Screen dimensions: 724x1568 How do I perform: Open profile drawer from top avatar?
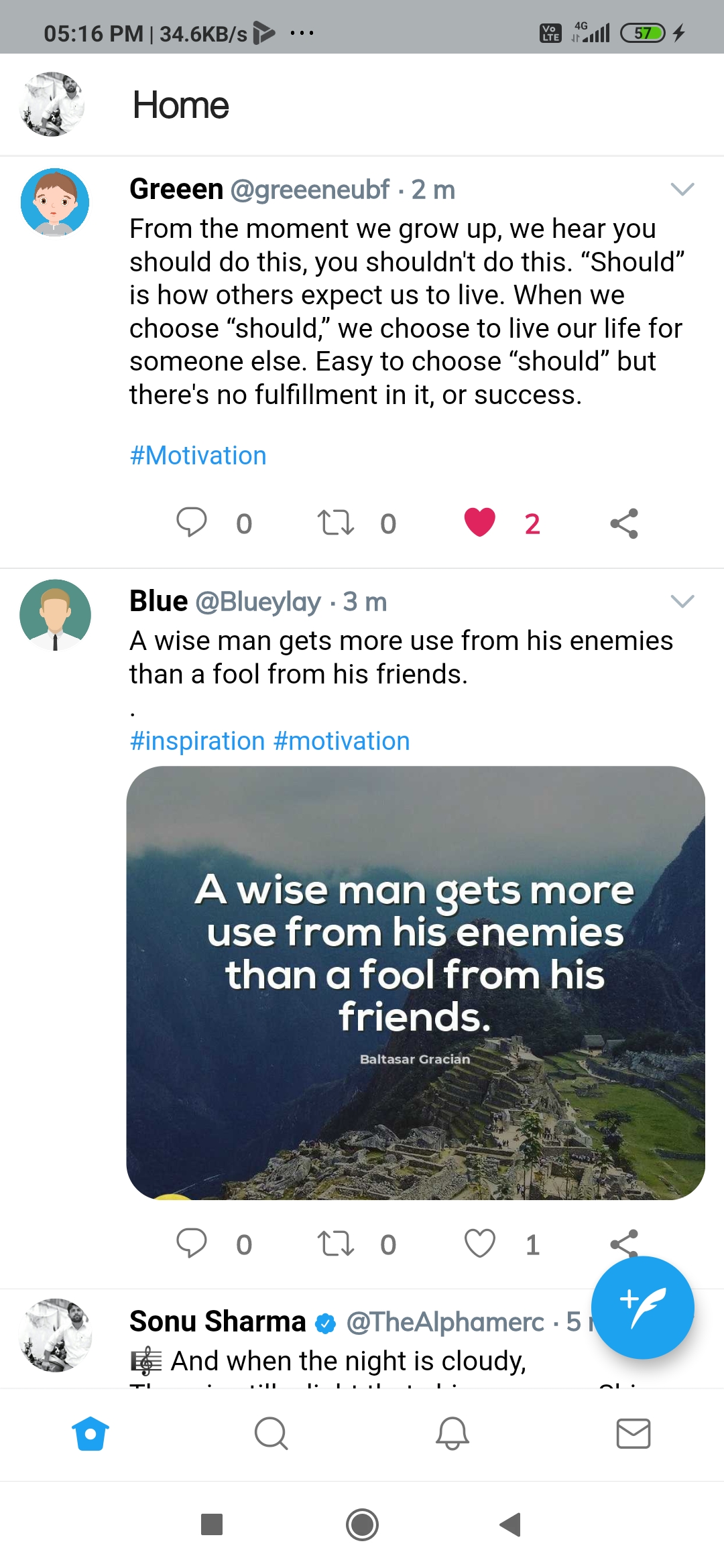[54, 105]
